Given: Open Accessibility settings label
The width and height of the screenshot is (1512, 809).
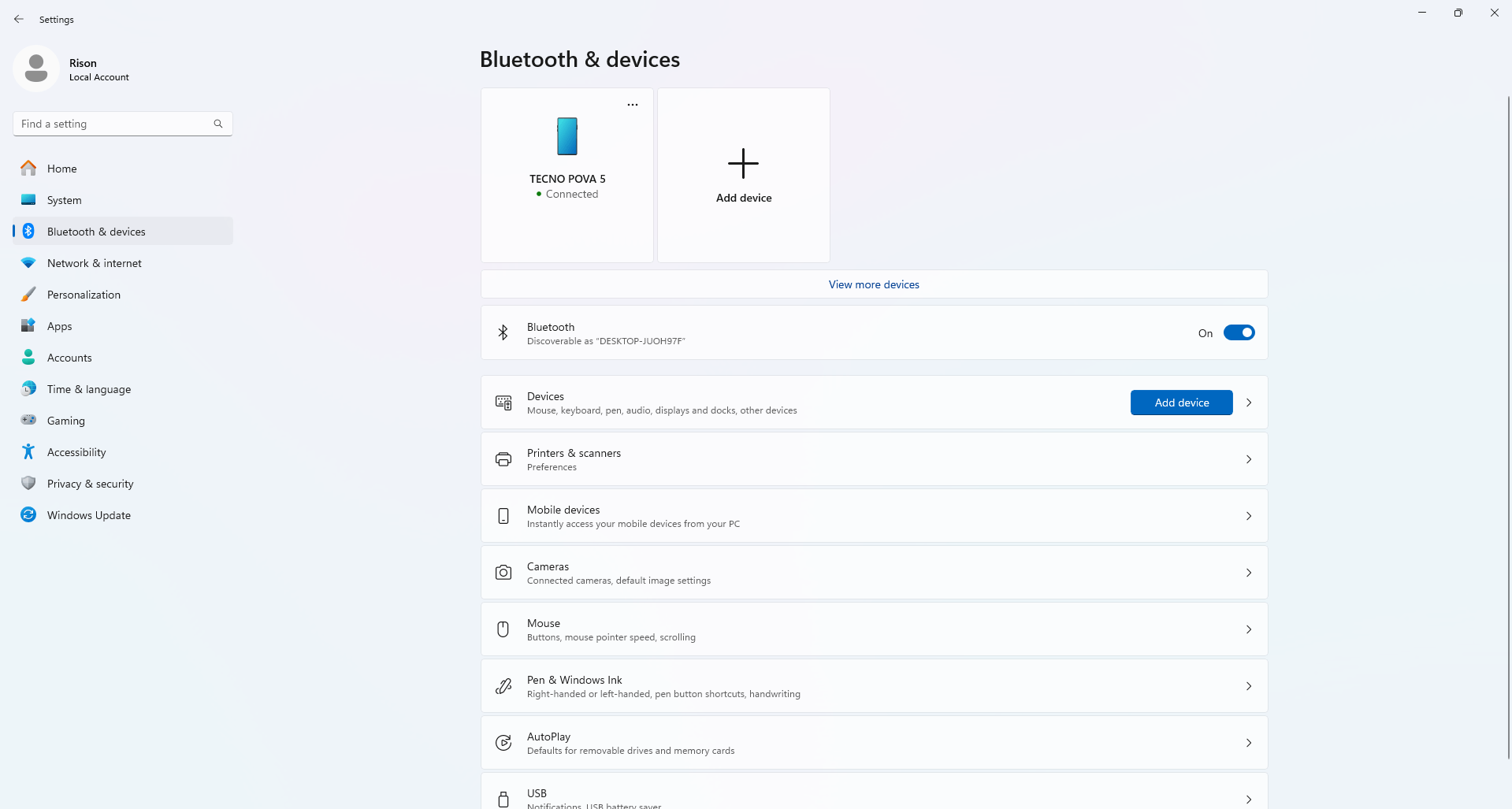Looking at the screenshot, I should 76,452.
